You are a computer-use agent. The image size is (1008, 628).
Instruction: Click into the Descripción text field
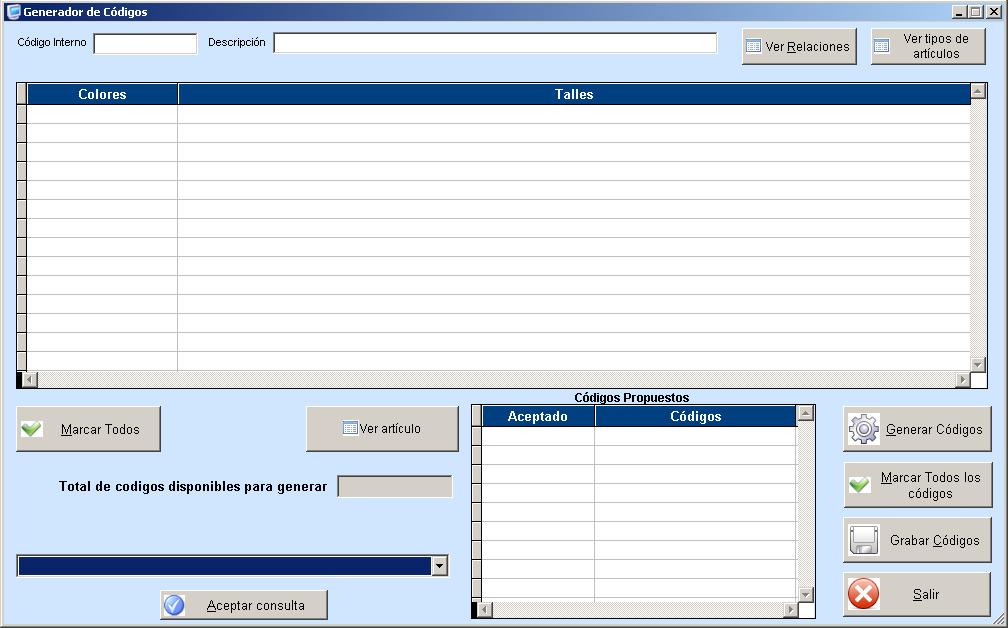tap(495, 43)
